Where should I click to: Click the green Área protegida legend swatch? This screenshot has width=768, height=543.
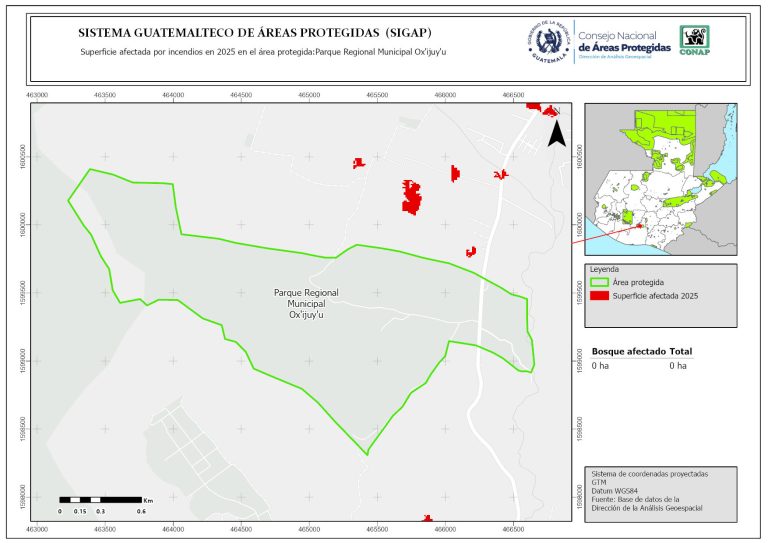pos(600,283)
